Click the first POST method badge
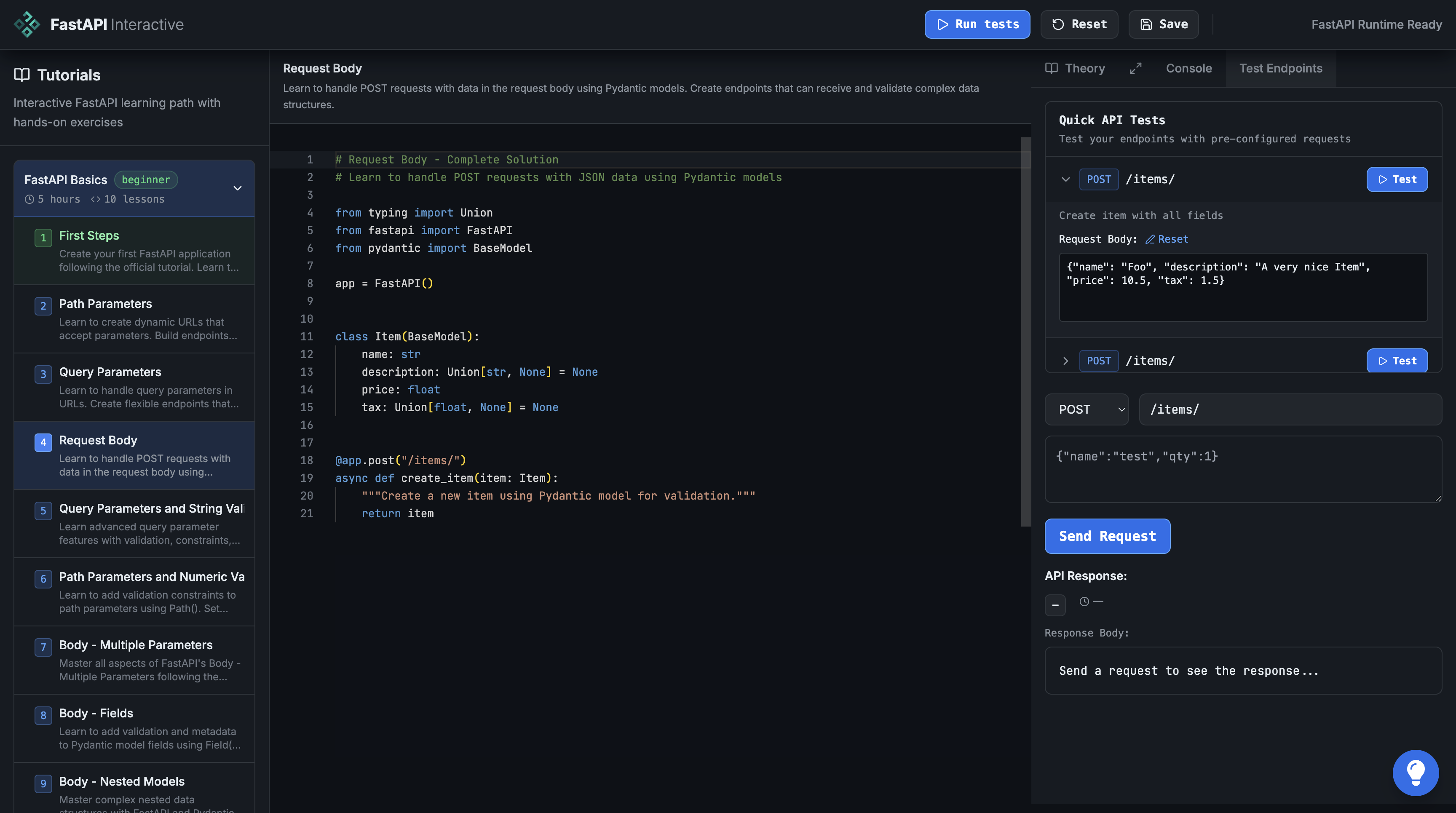 pyautogui.click(x=1098, y=179)
